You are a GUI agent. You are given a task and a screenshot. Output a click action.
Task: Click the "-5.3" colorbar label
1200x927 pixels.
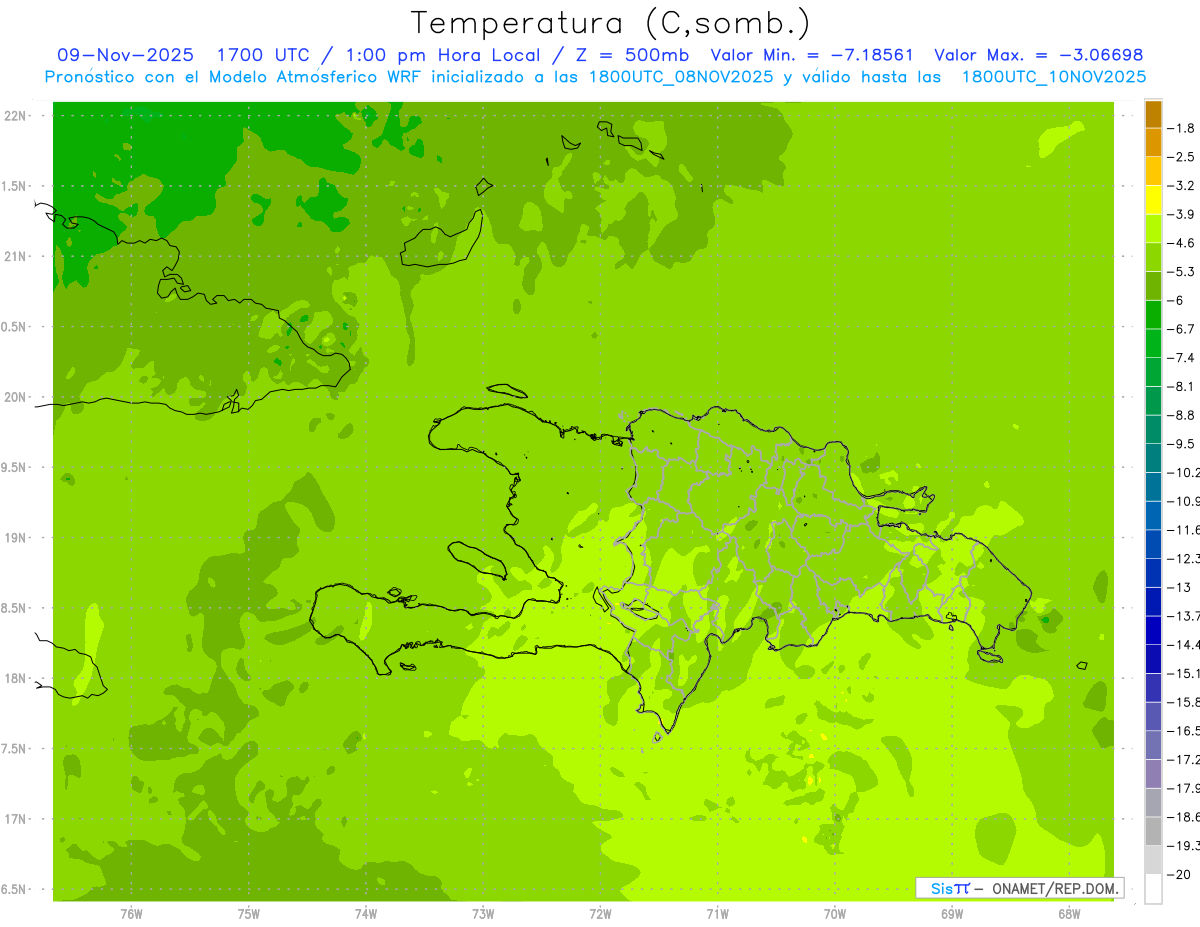1181,272
